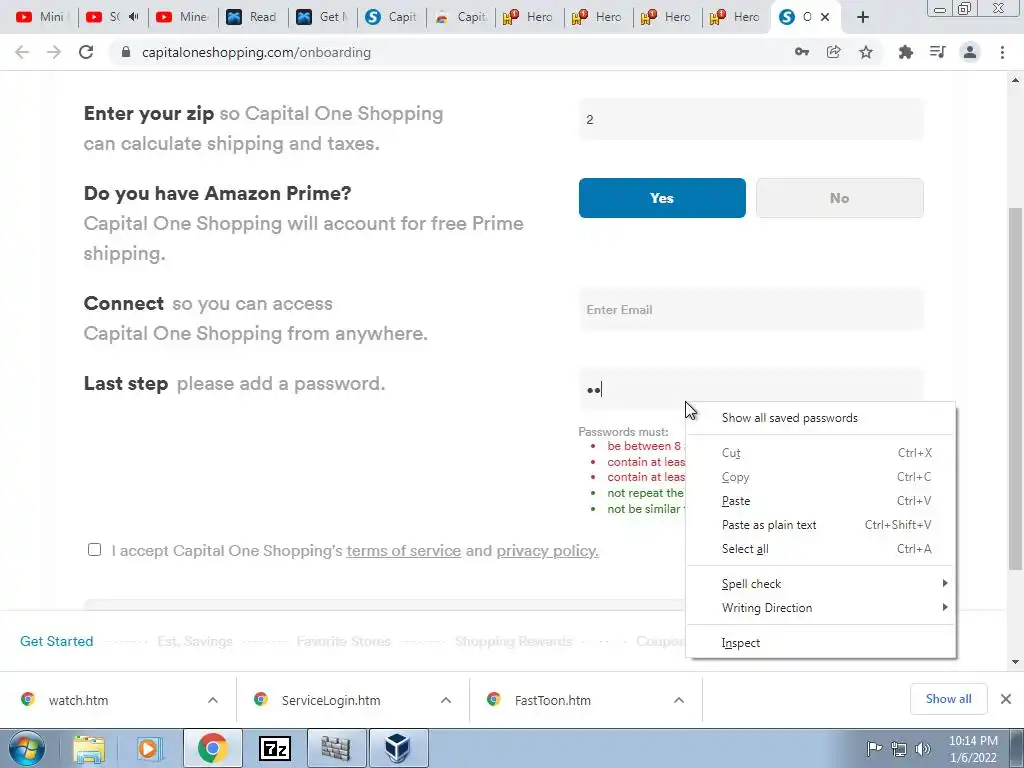View site lock information icon
The height and width of the screenshot is (768, 1024).
click(x=126, y=52)
